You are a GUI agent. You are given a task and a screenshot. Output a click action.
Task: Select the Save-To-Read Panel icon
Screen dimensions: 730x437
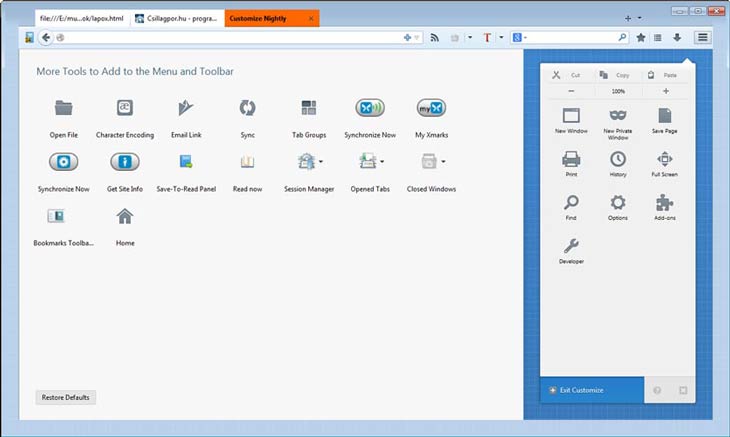[186, 162]
